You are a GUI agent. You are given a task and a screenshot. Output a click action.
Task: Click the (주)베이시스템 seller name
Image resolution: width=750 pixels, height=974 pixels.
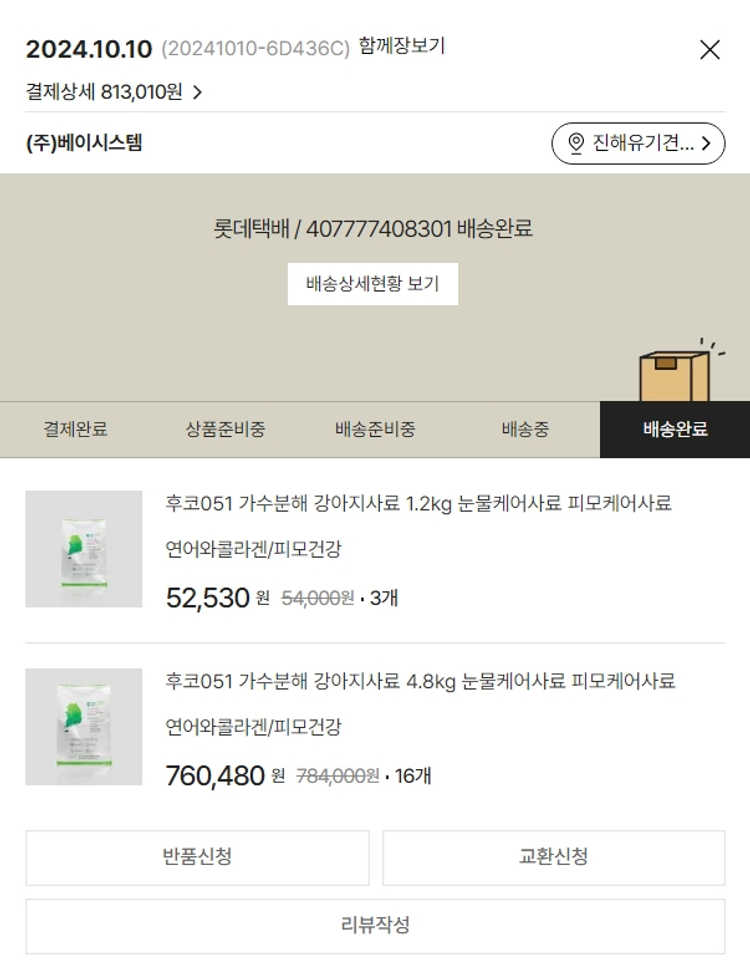[84, 143]
